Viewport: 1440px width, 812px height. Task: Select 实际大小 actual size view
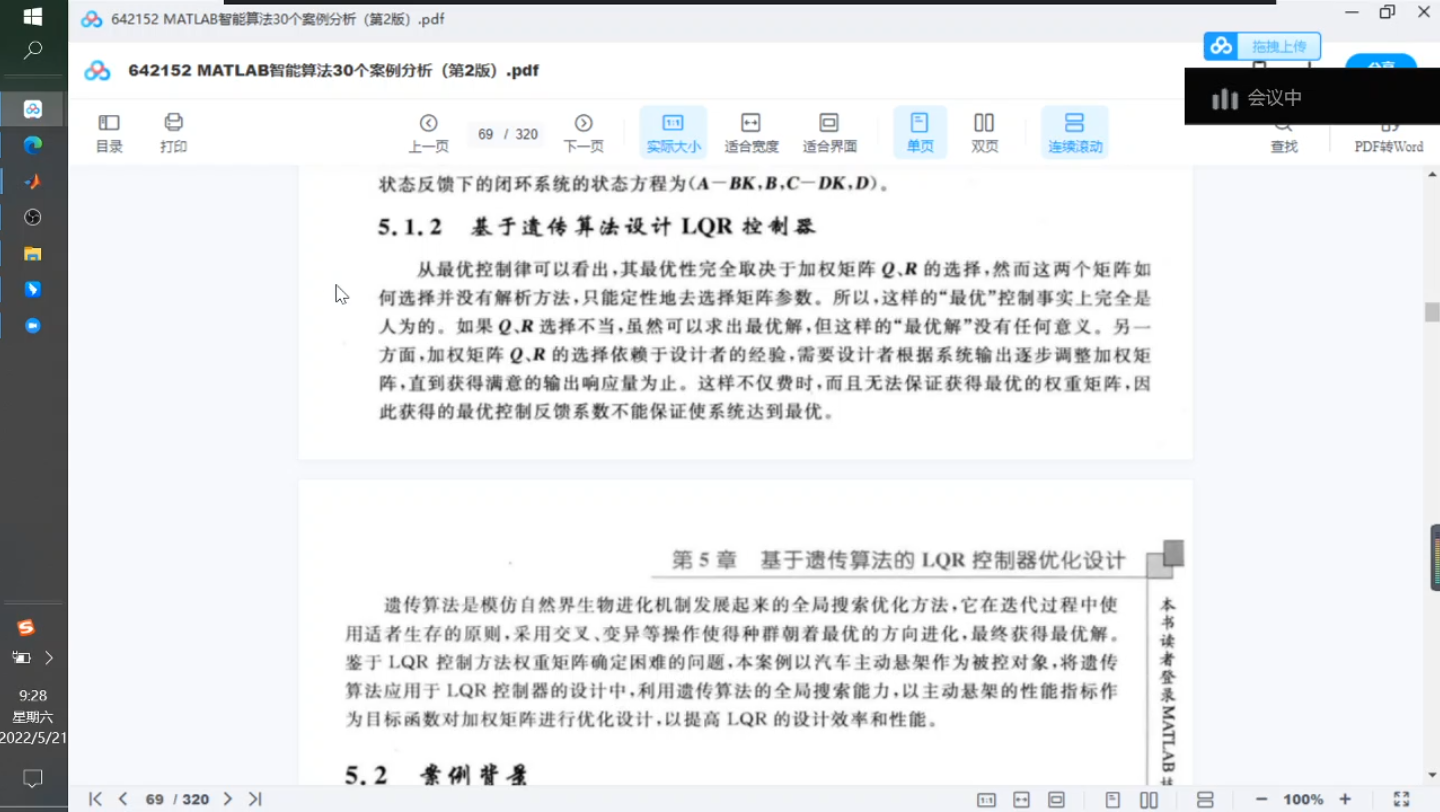click(673, 132)
